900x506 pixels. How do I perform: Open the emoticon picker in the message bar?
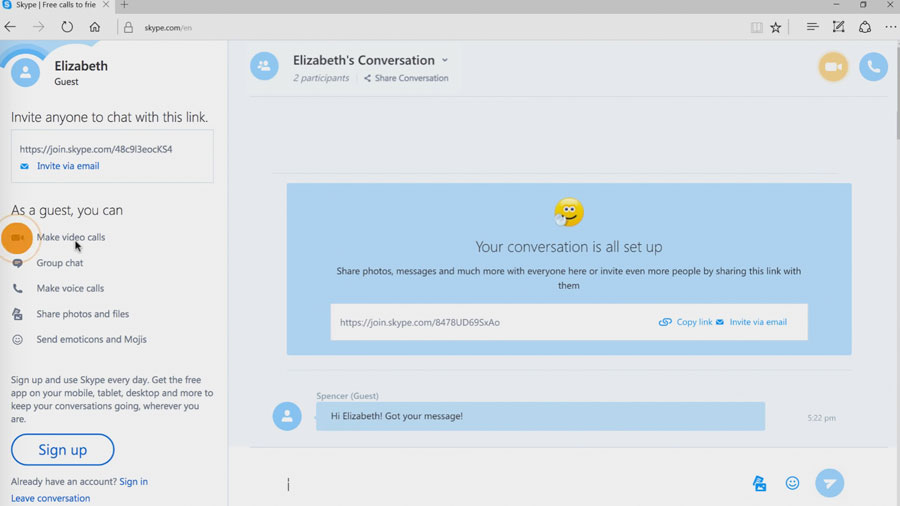coord(792,483)
